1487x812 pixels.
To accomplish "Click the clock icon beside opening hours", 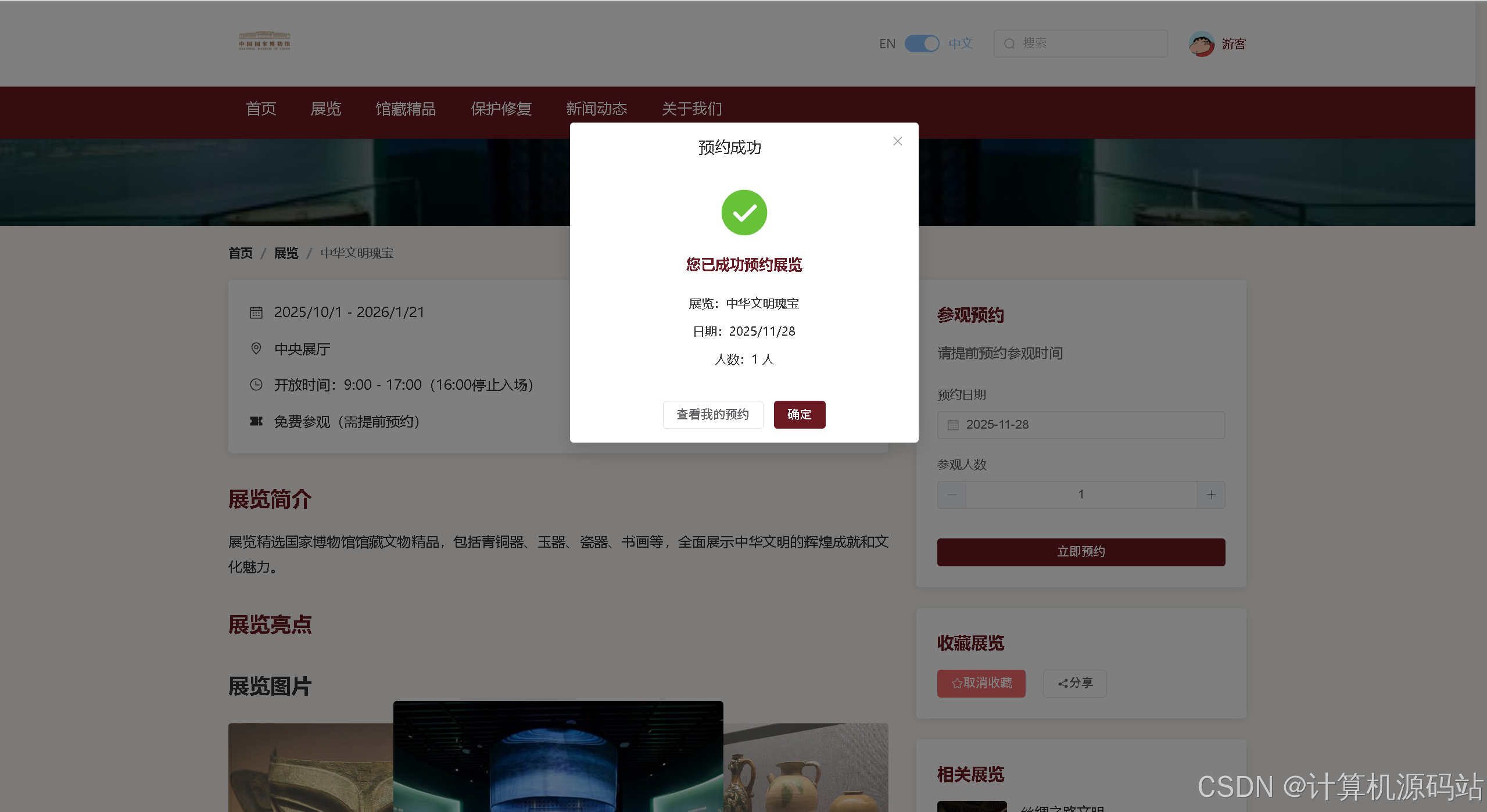I will pyautogui.click(x=256, y=385).
